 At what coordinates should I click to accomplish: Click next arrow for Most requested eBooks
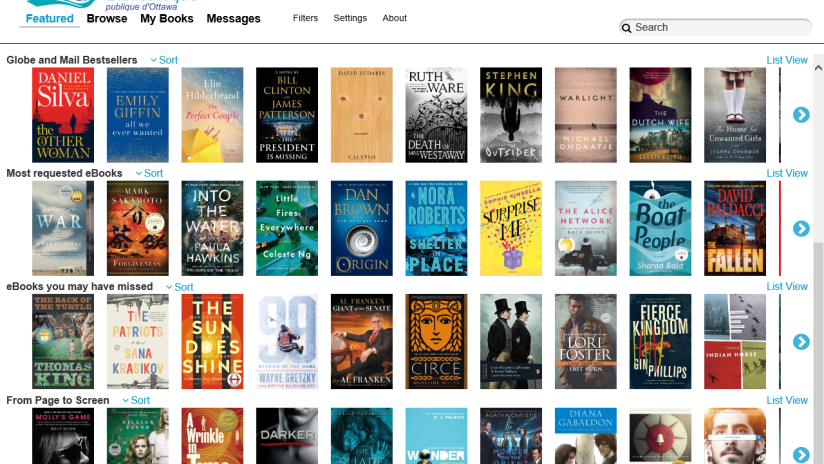coord(801,229)
